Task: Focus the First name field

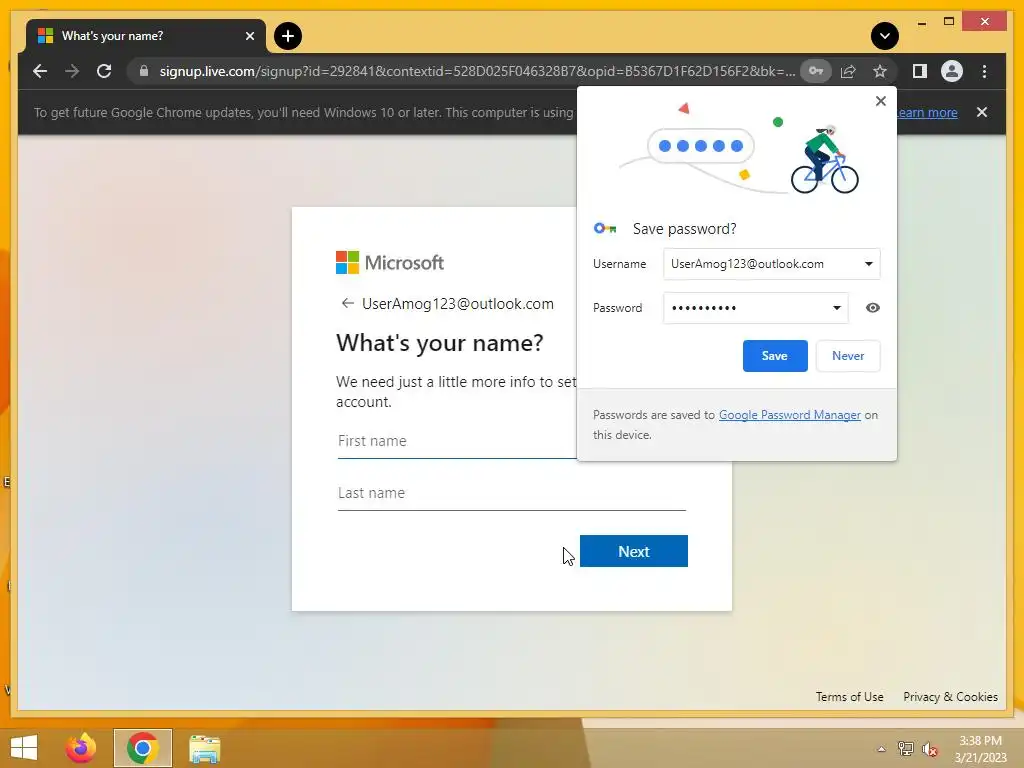Action: tap(457, 441)
